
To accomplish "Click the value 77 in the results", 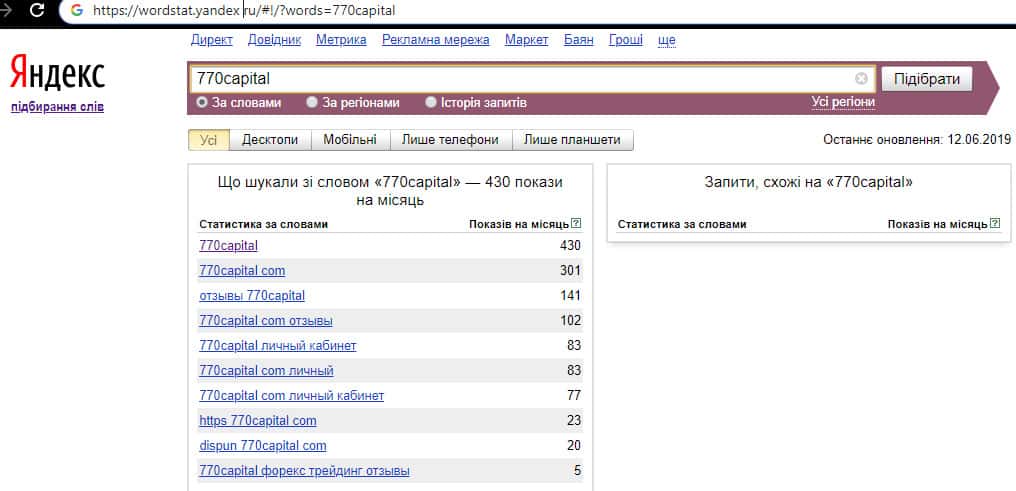I will 574,396.
